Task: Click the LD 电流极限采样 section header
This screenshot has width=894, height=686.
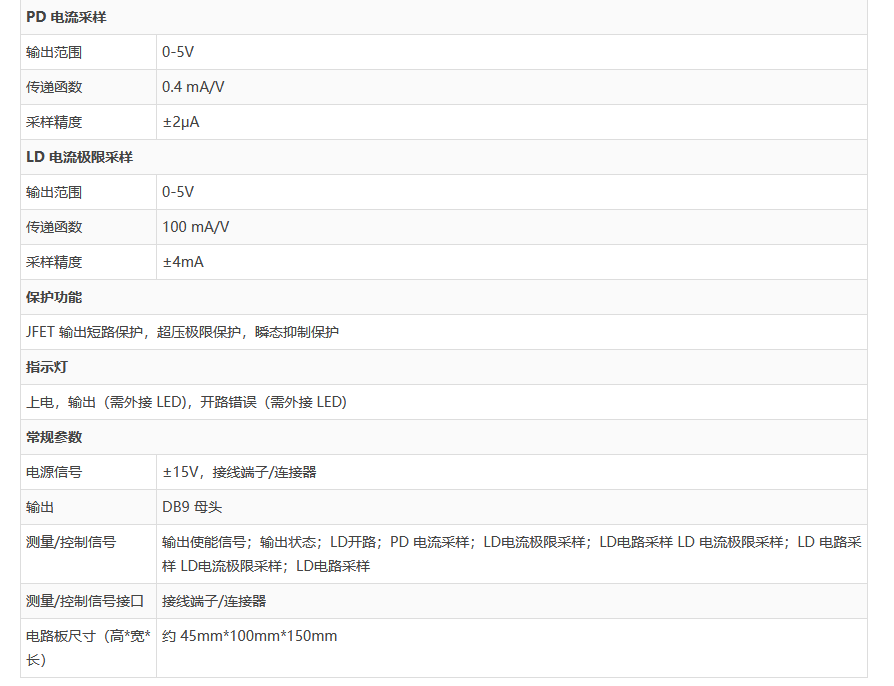Action: click(x=79, y=157)
